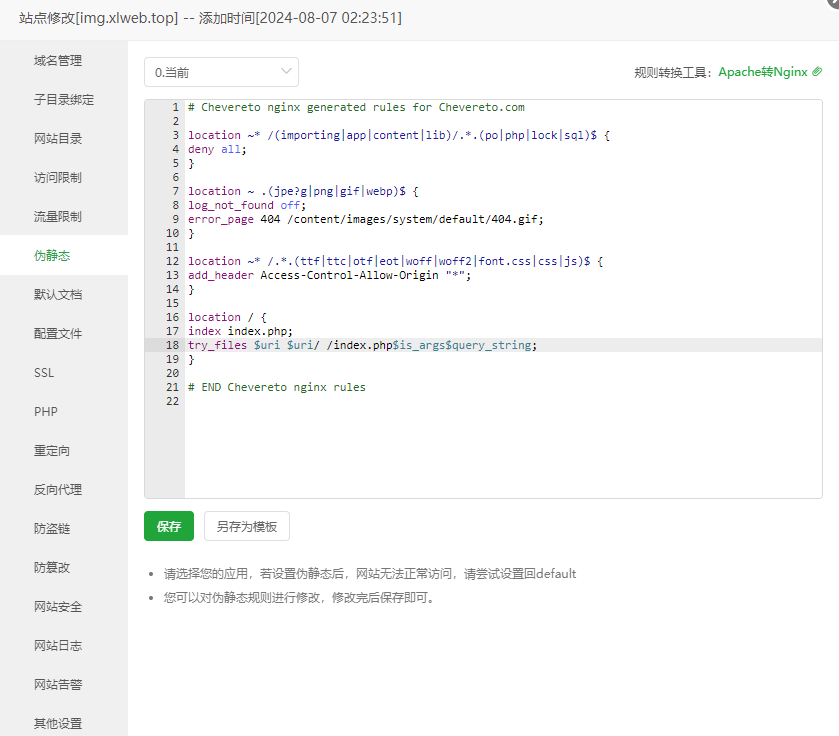Open the SSL settings tab
The width and height of the screenshot is (839, 736).
(x=44, y=373)
